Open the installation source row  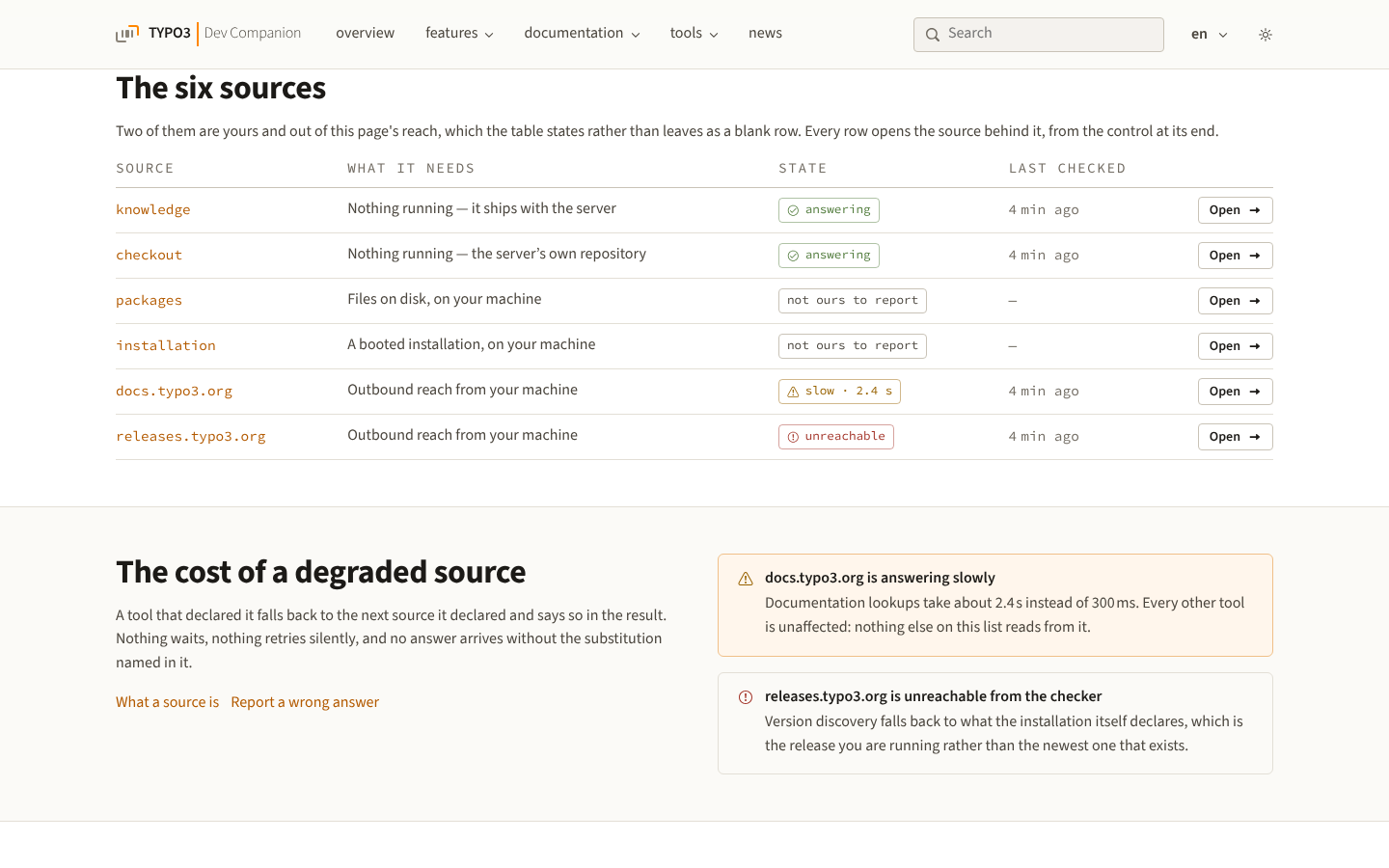[x=1235, y=346]
